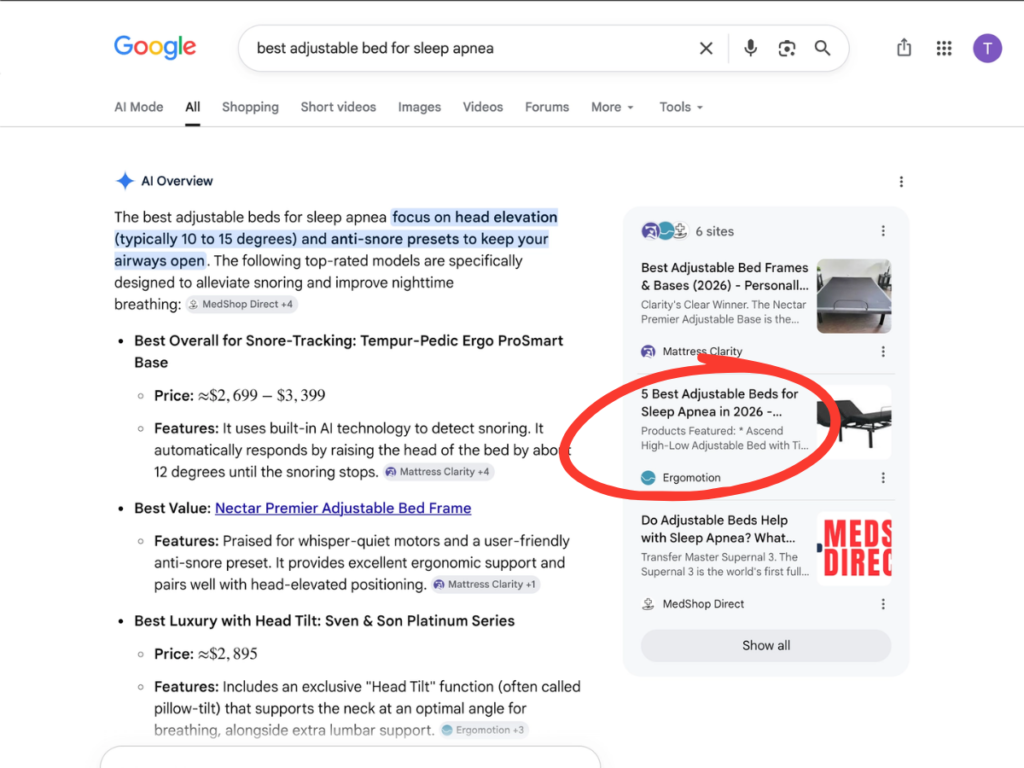The image size is (1024, 768).
Task: Click the MedShop Direct +4 citation chip
Action: pyautogui.click(x=241, y=304)
